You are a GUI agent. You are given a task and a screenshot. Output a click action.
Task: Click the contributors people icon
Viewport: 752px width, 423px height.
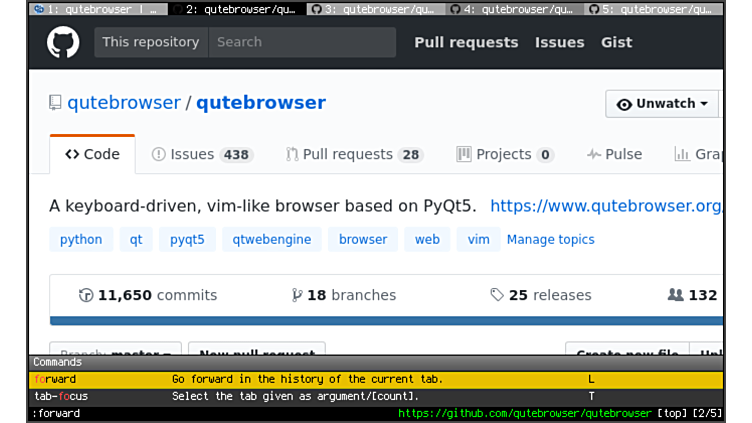coord(675,295)
